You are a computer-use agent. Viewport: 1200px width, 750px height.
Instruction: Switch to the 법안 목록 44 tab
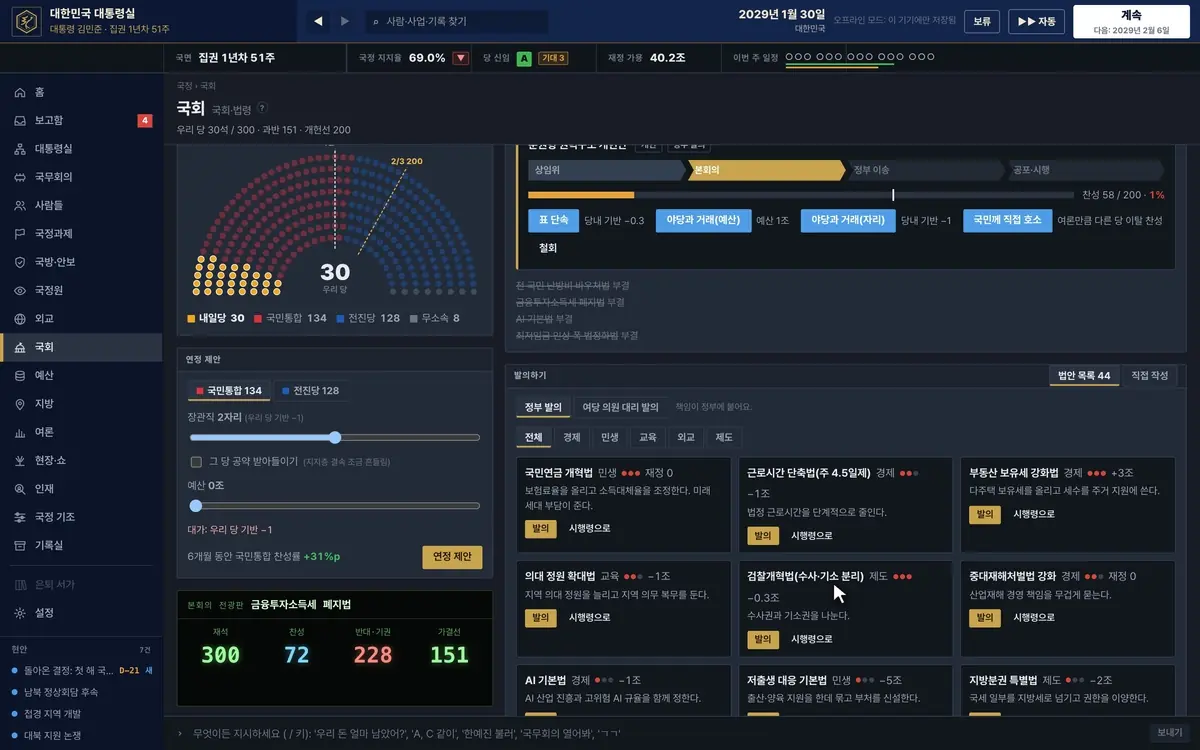click(x=1084, y=375)
